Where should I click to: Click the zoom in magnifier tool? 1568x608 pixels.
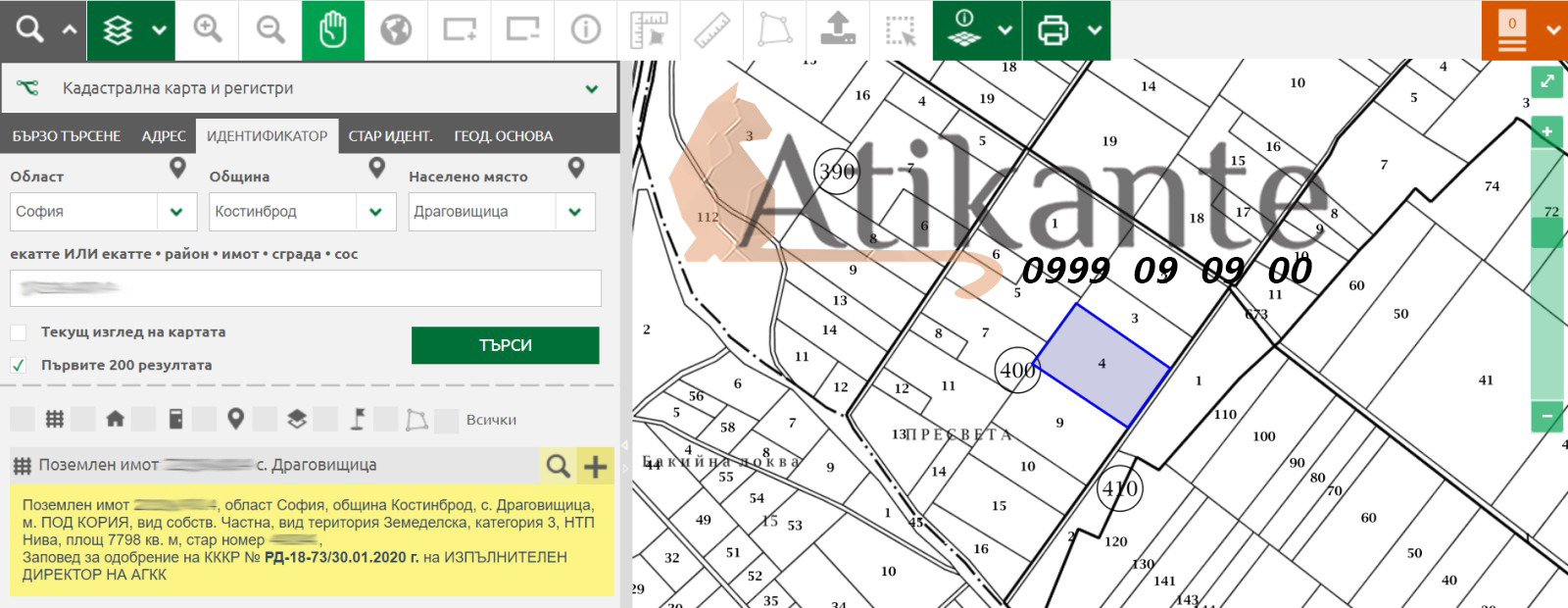tap(207, 30)
